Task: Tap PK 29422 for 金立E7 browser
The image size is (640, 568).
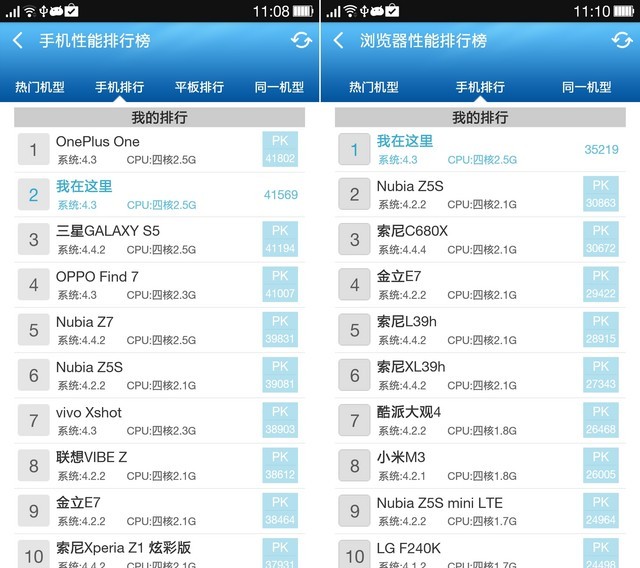Action: (601, 284)
